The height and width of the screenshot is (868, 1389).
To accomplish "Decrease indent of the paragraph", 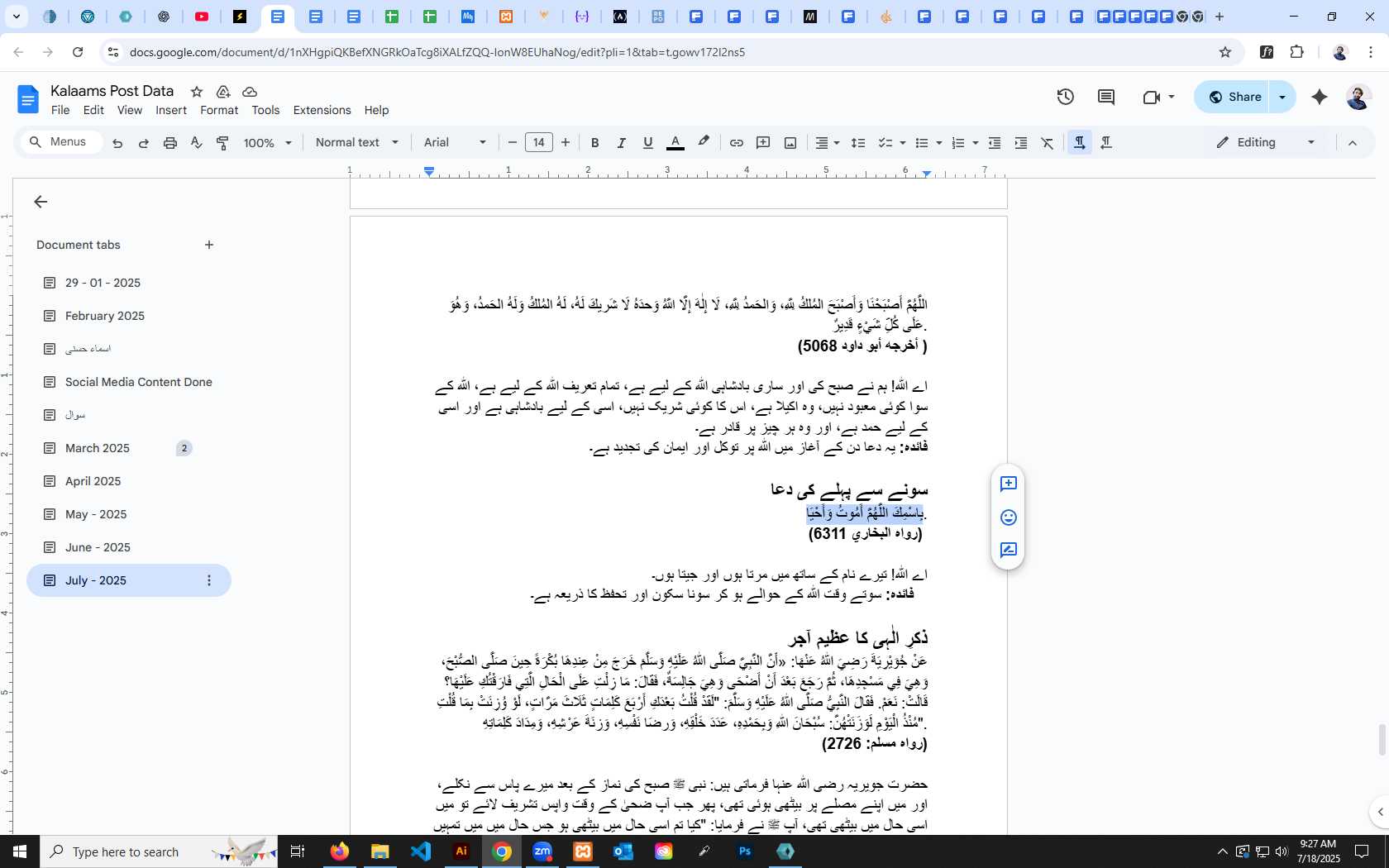I will point(995,143).
